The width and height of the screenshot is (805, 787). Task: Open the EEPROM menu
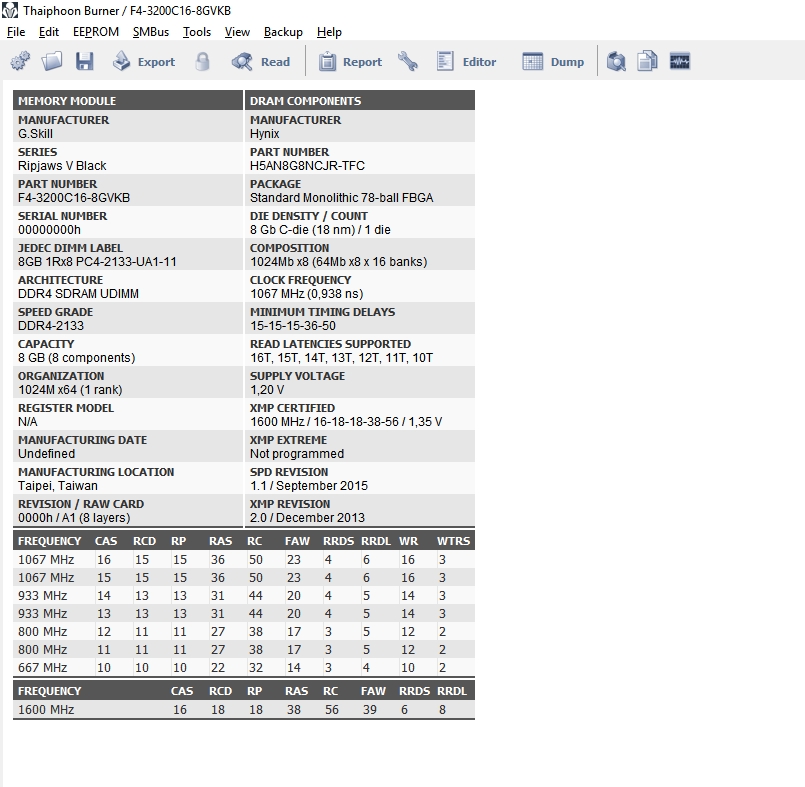click(x=96, y=32)
